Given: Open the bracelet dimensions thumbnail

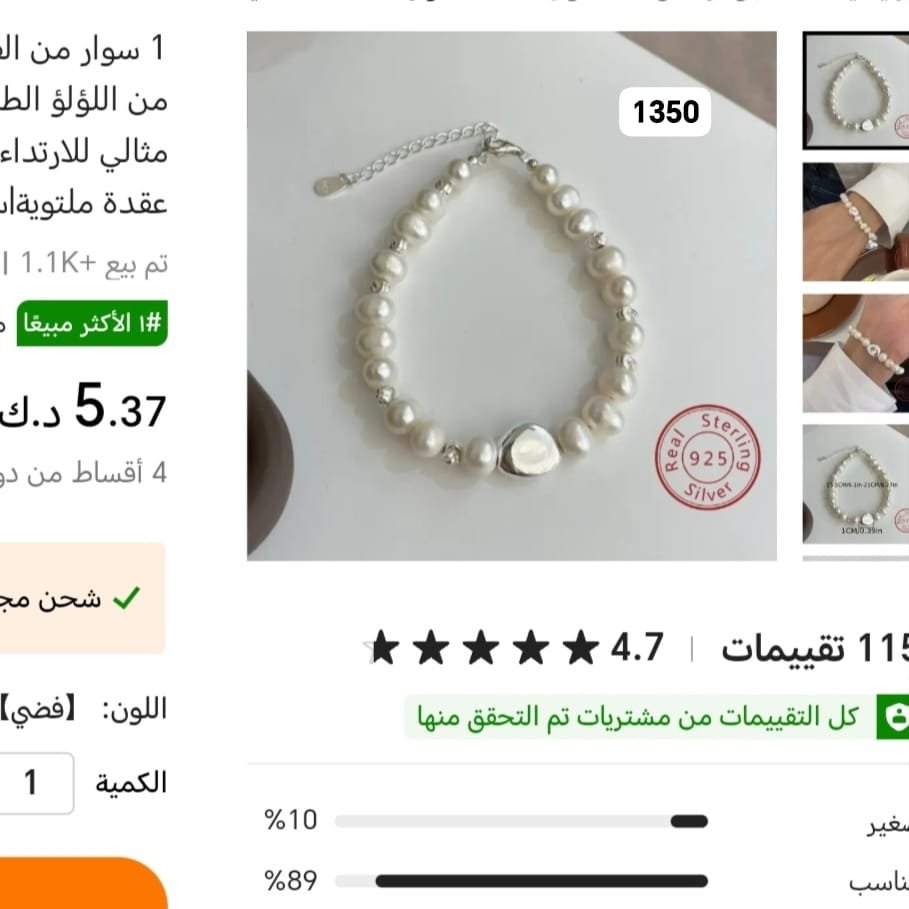Looking at the screenshot, I should pyautogui.click(x=856, y=485).
